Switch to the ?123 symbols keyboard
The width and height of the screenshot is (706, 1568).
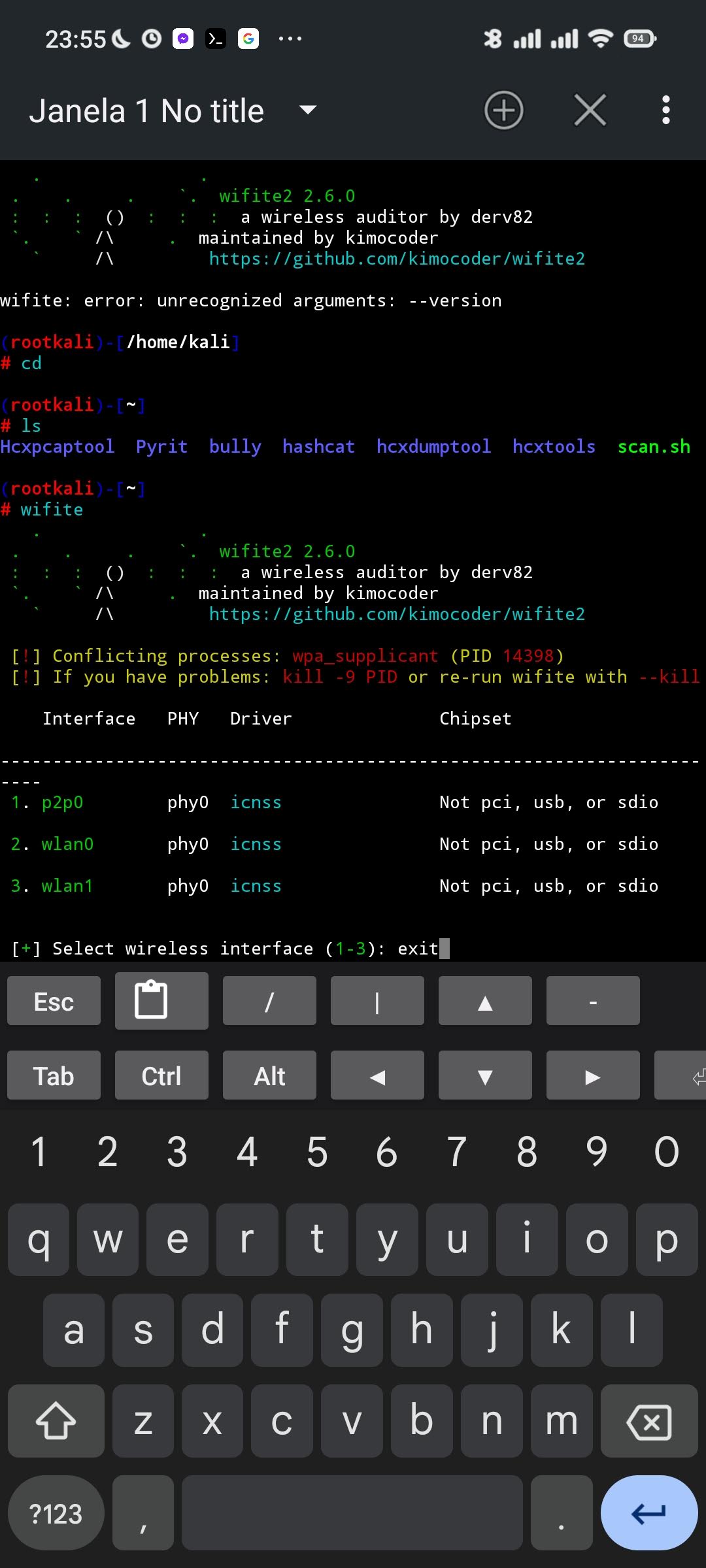pyautogui.click(x=56, y=1513)
